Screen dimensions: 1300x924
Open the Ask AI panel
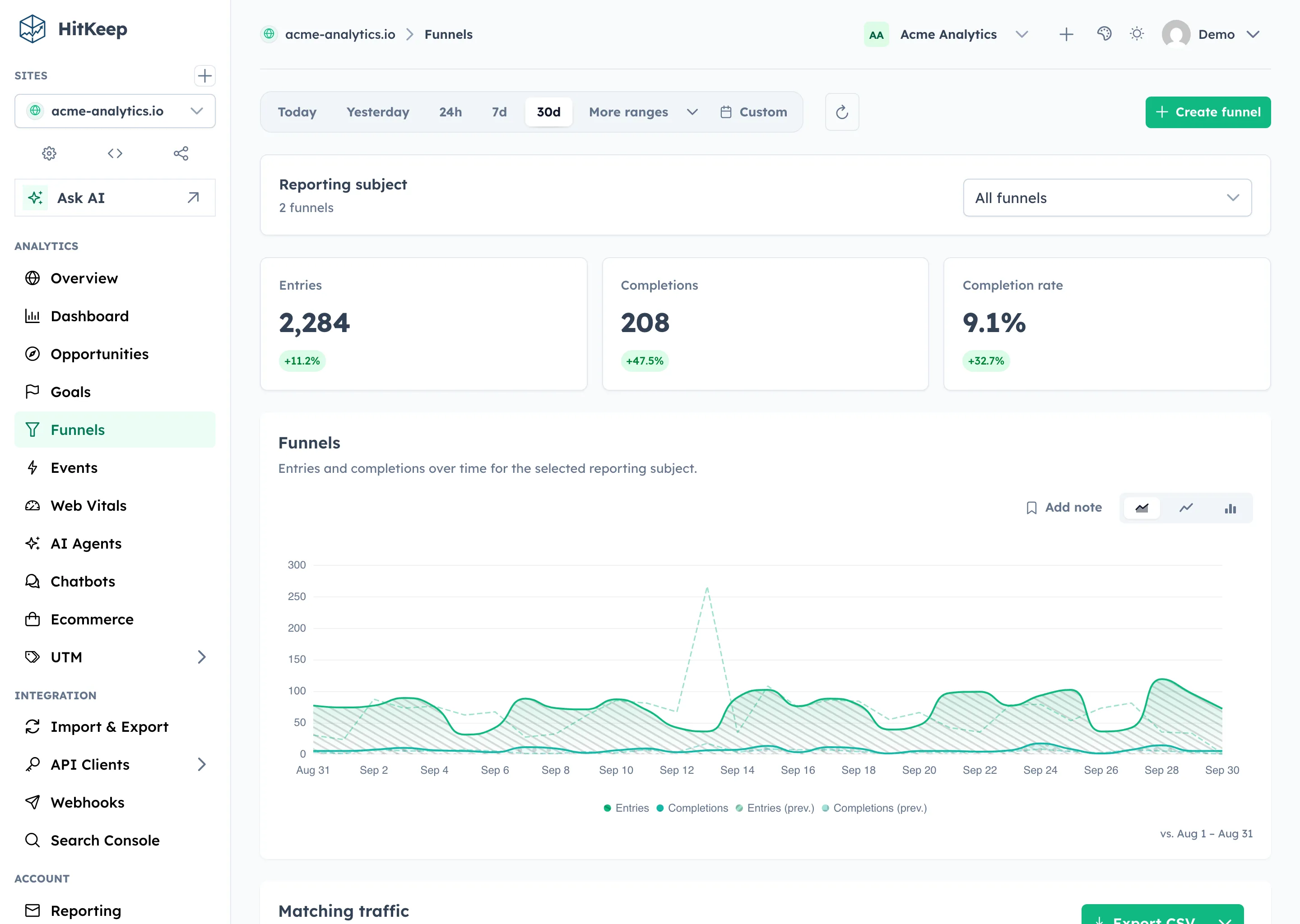click(x=115, y=198)
